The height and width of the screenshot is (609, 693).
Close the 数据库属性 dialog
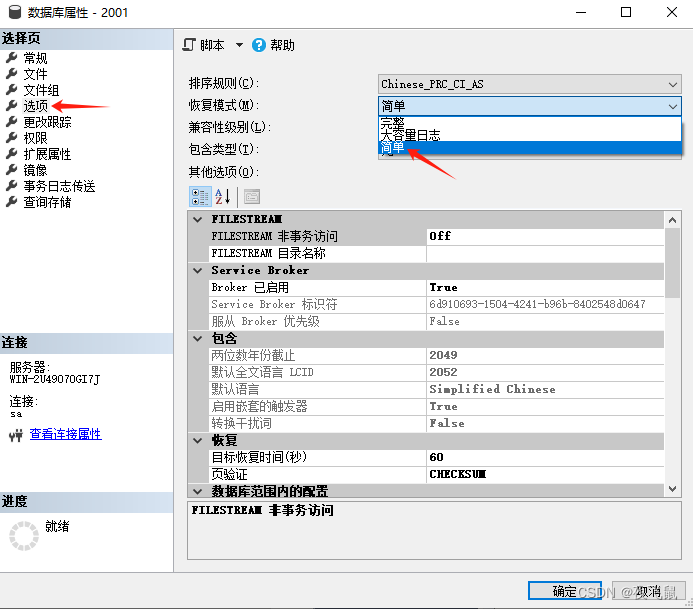(672, 12)
